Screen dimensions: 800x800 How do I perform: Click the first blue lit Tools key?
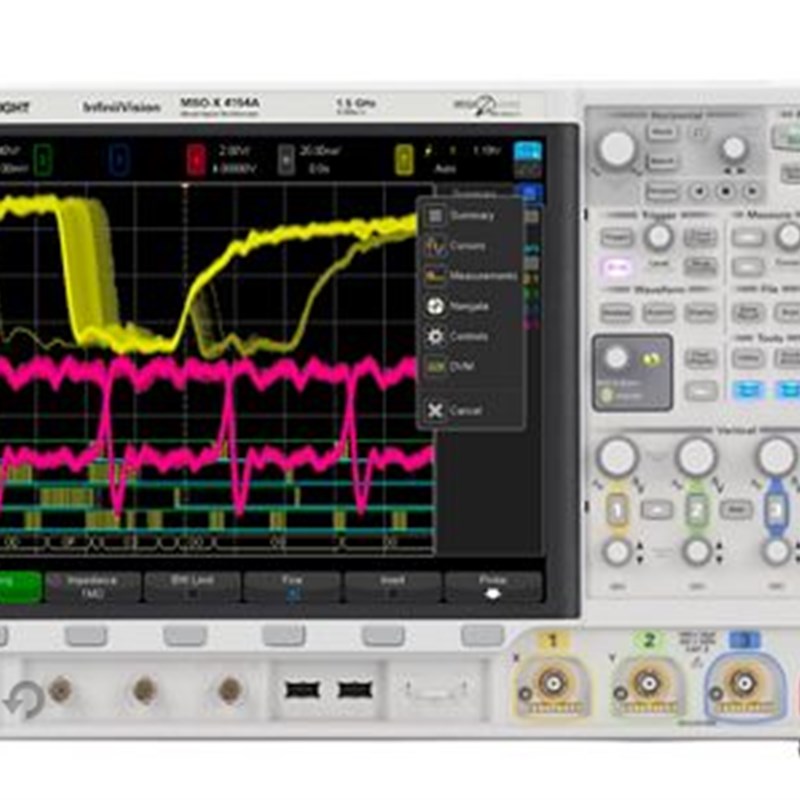coord(748,391)
